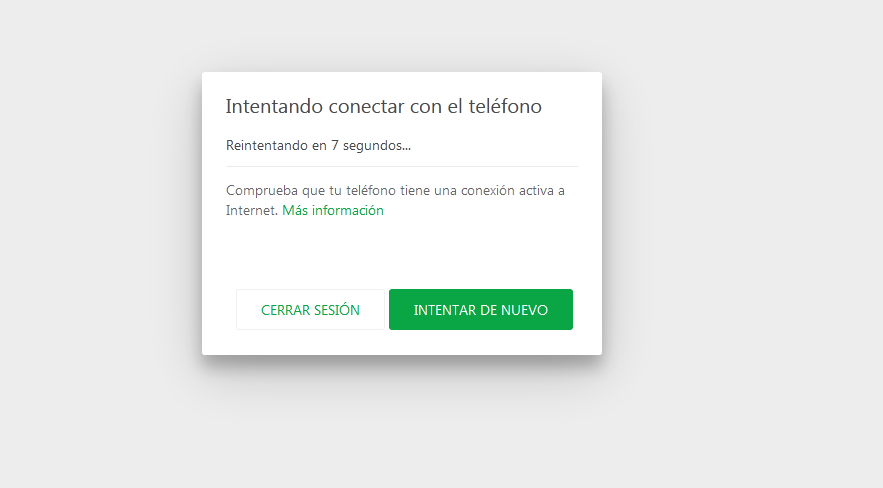Click the Intentando conectar con el teléfono heading
883x488 pixels.
pyautogui.click(x=383, y=106)
